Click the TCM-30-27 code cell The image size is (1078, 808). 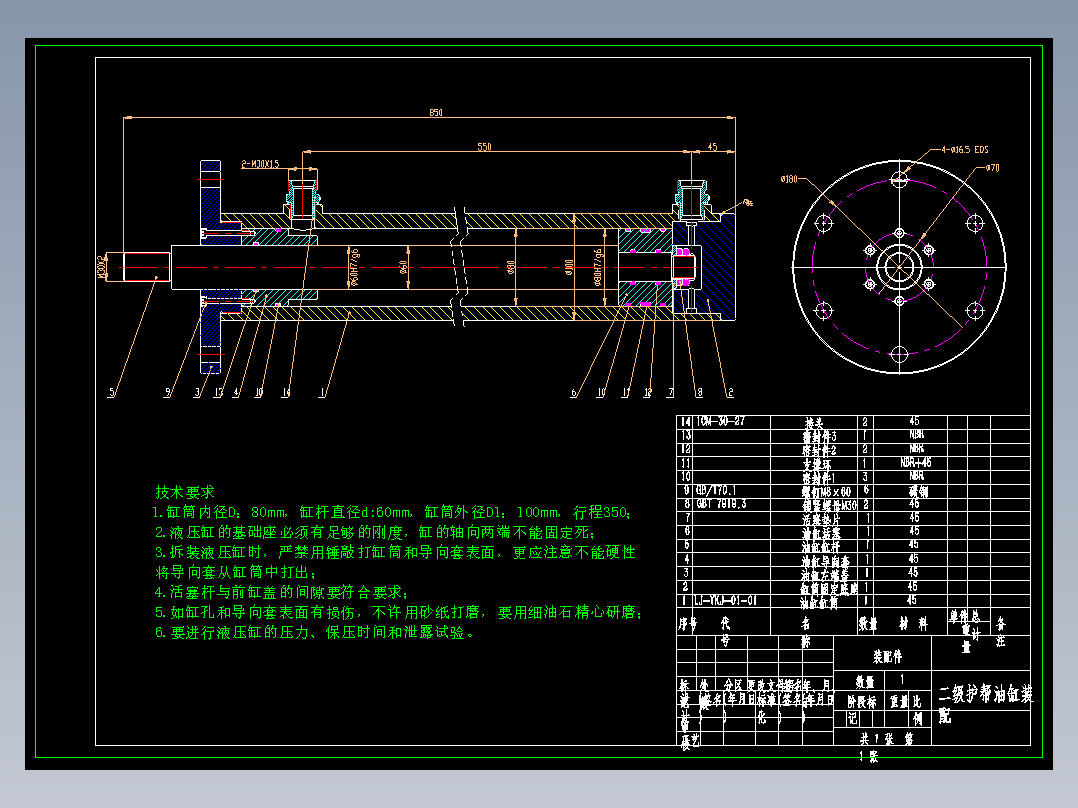pyautogui.click(x=720, y=422)
